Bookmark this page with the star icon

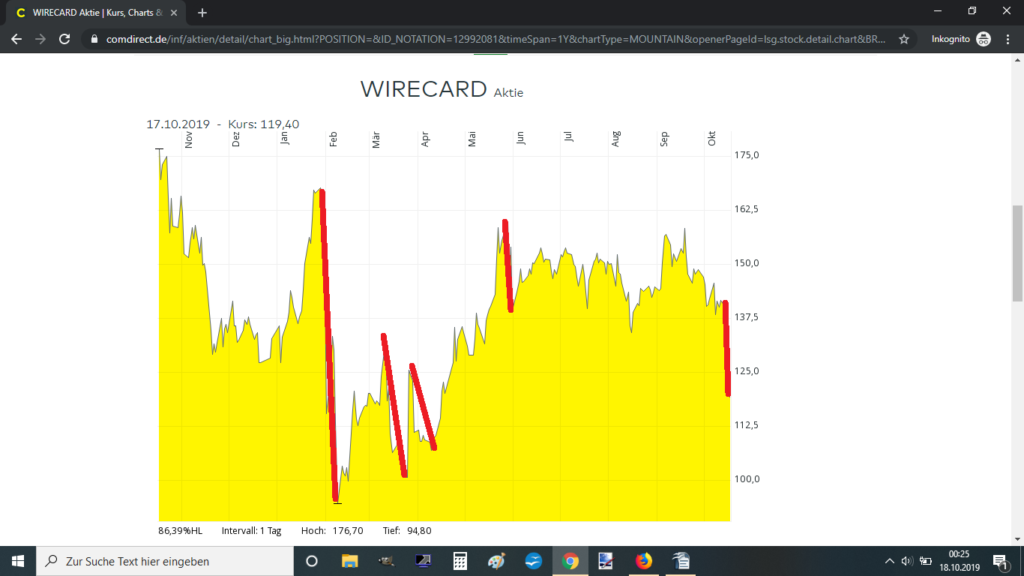tap(904, 39)
